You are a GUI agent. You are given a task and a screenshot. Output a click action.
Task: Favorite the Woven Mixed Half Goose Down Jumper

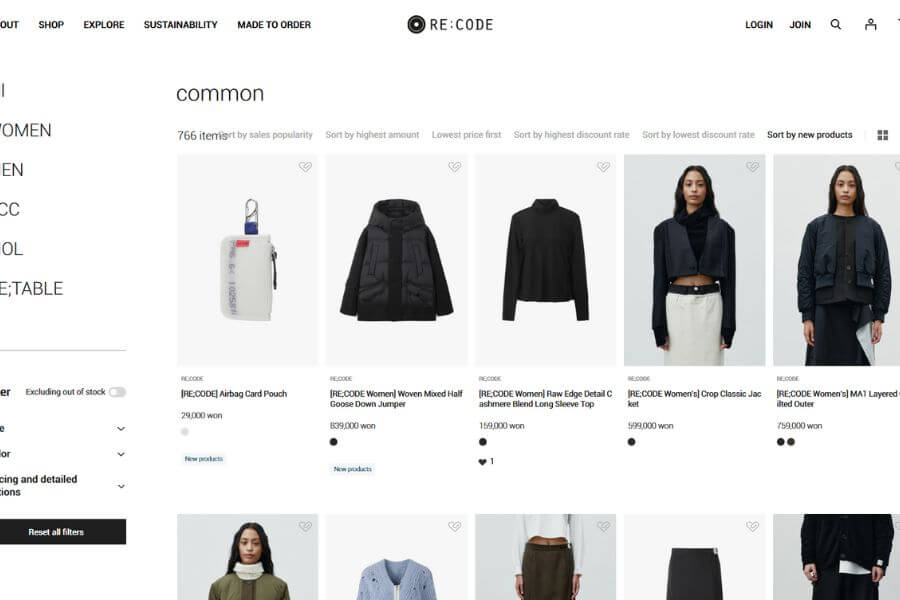pyautogui.click(x=455, y=167)
